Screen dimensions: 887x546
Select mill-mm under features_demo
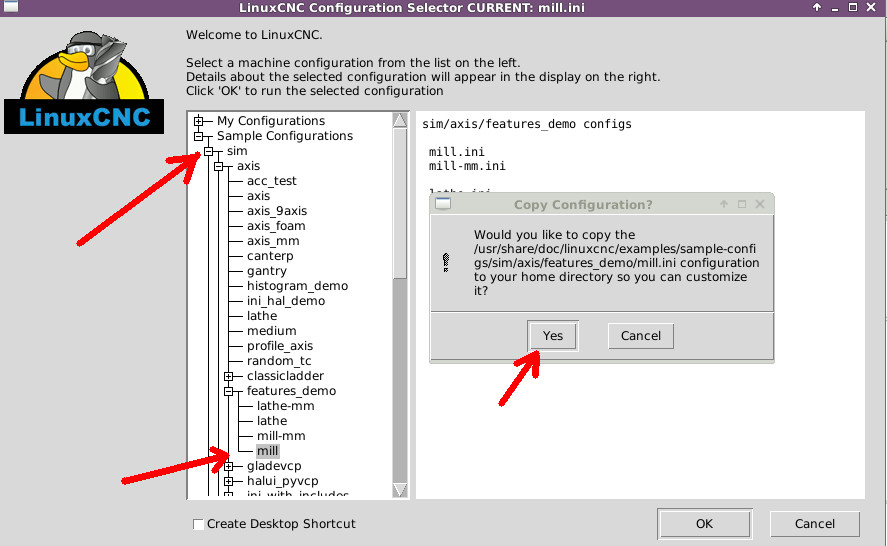coord(281,436)
